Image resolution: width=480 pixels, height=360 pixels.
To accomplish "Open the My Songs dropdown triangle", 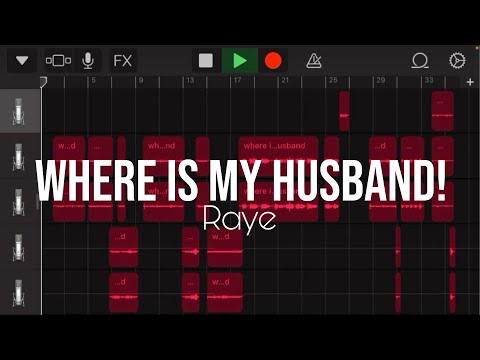I will 22,61.
